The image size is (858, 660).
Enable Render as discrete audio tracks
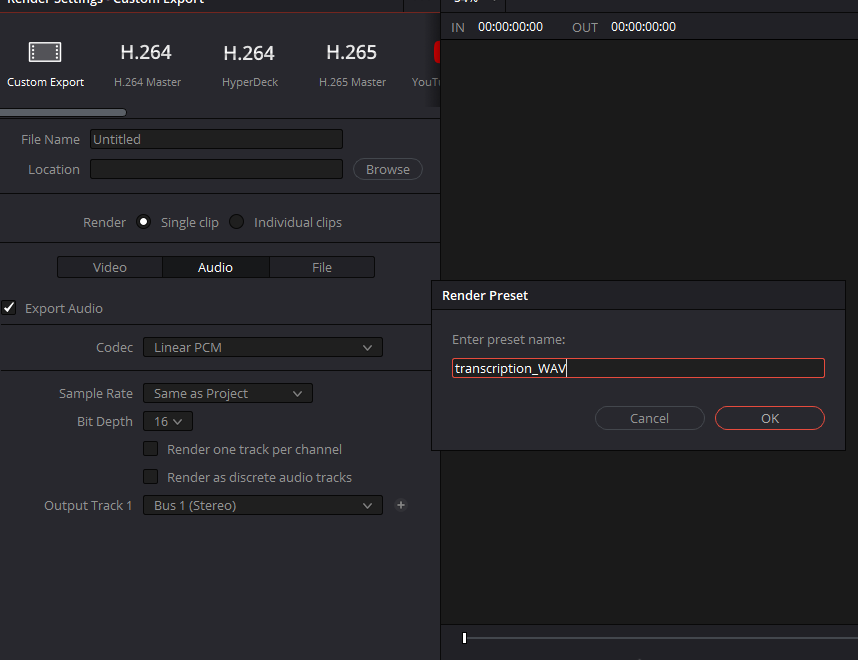pos(150,477)
